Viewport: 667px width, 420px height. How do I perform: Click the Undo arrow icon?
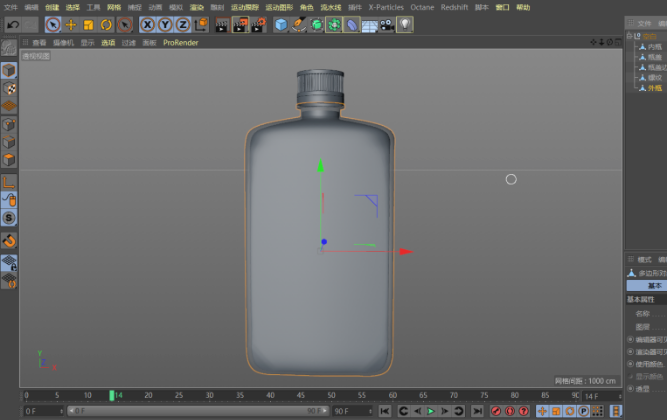[14, 24]
